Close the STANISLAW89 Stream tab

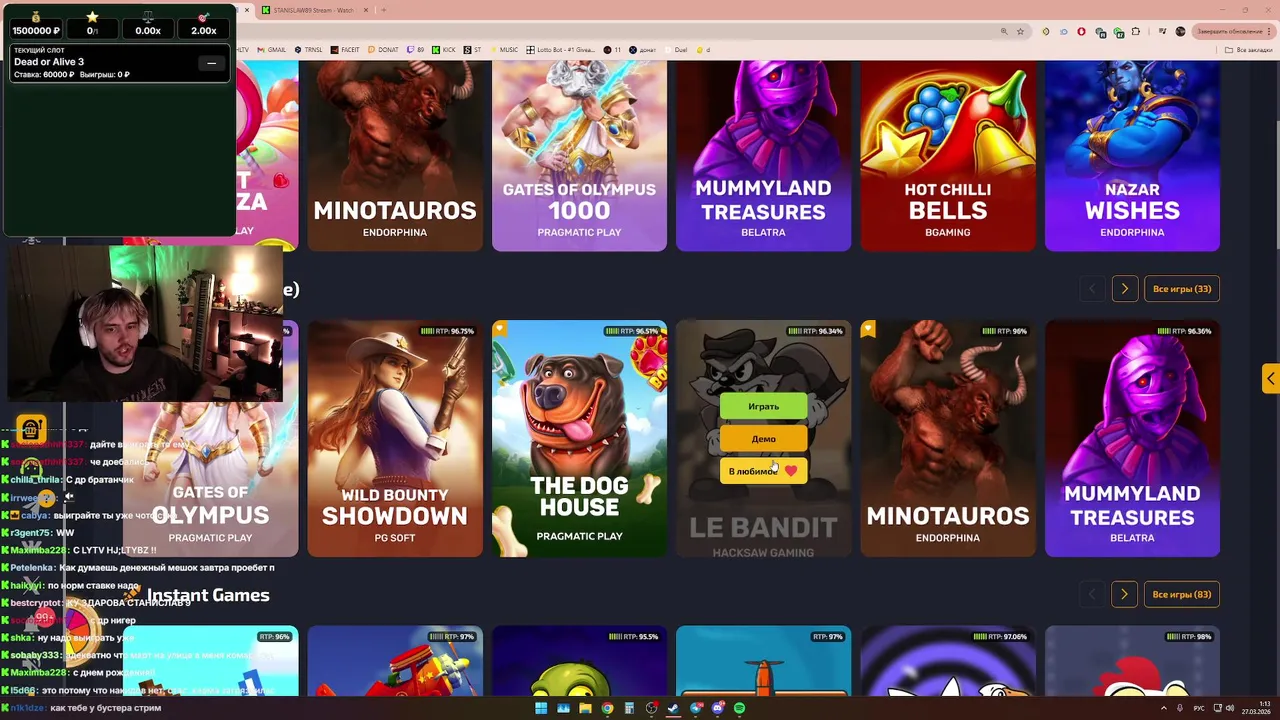366,10
